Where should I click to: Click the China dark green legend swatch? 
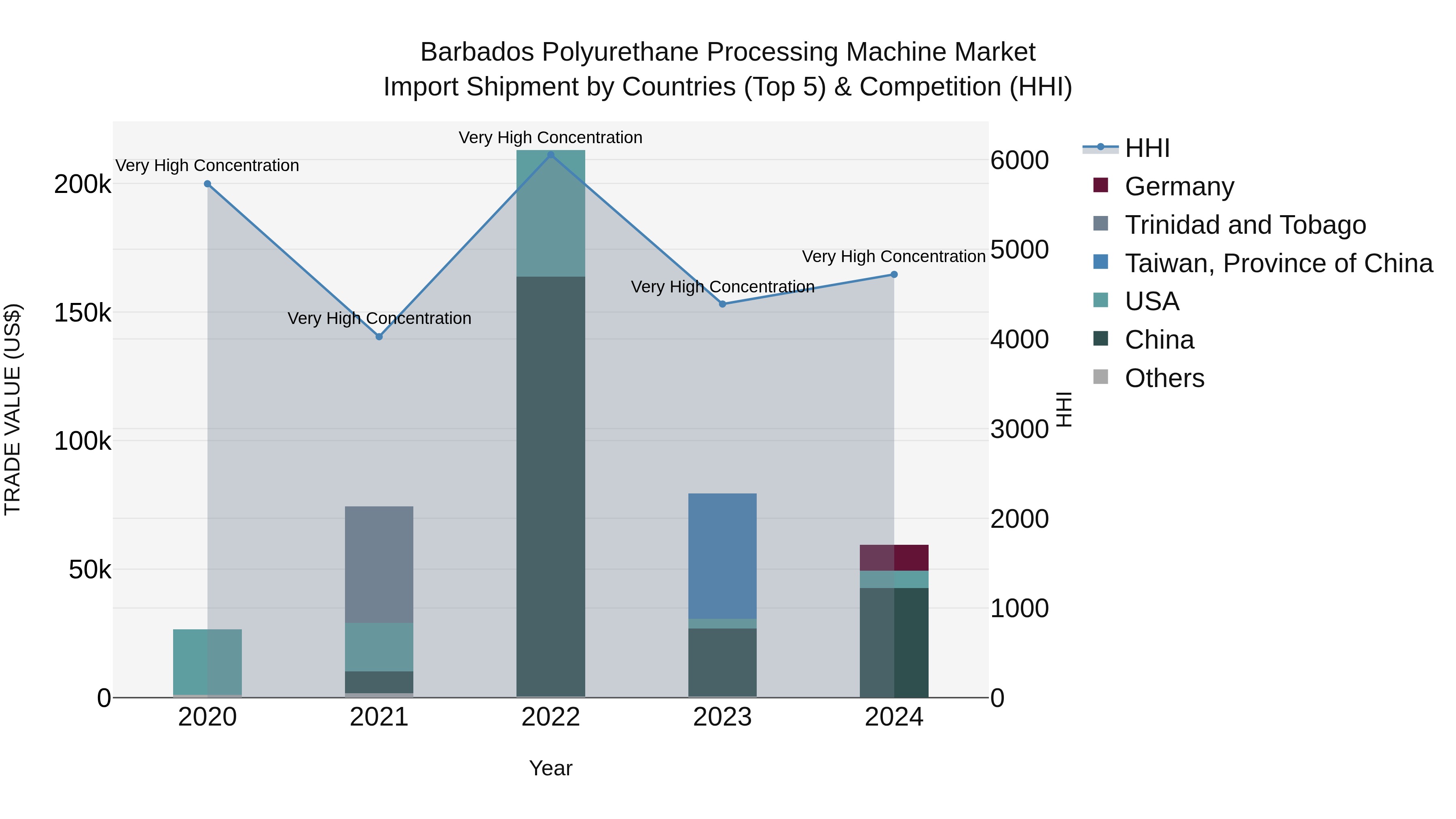[1100, 339]
